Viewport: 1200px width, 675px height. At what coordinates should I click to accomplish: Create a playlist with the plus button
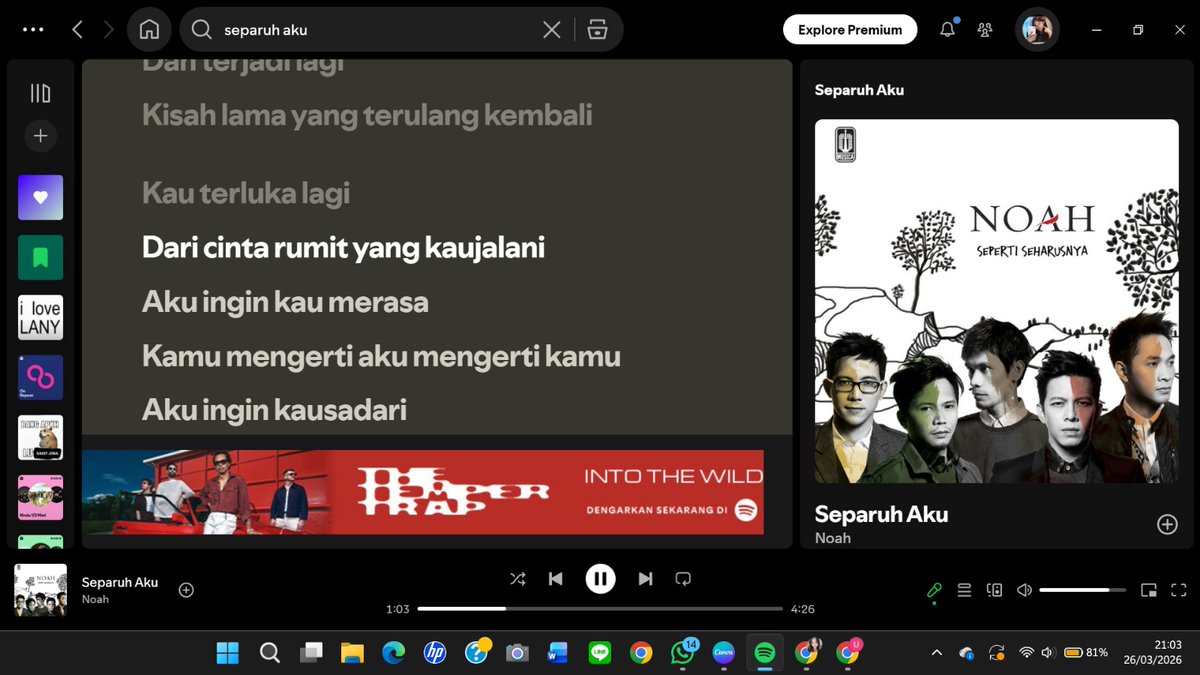pos(40,136)
